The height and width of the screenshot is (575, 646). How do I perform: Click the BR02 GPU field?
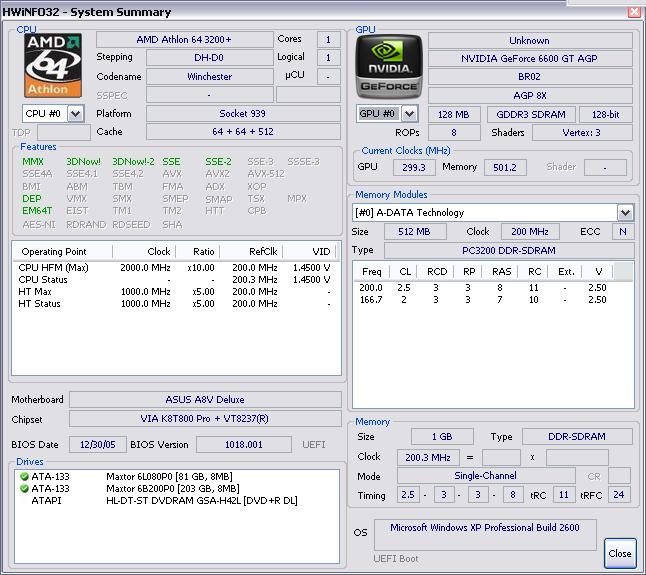530,77
